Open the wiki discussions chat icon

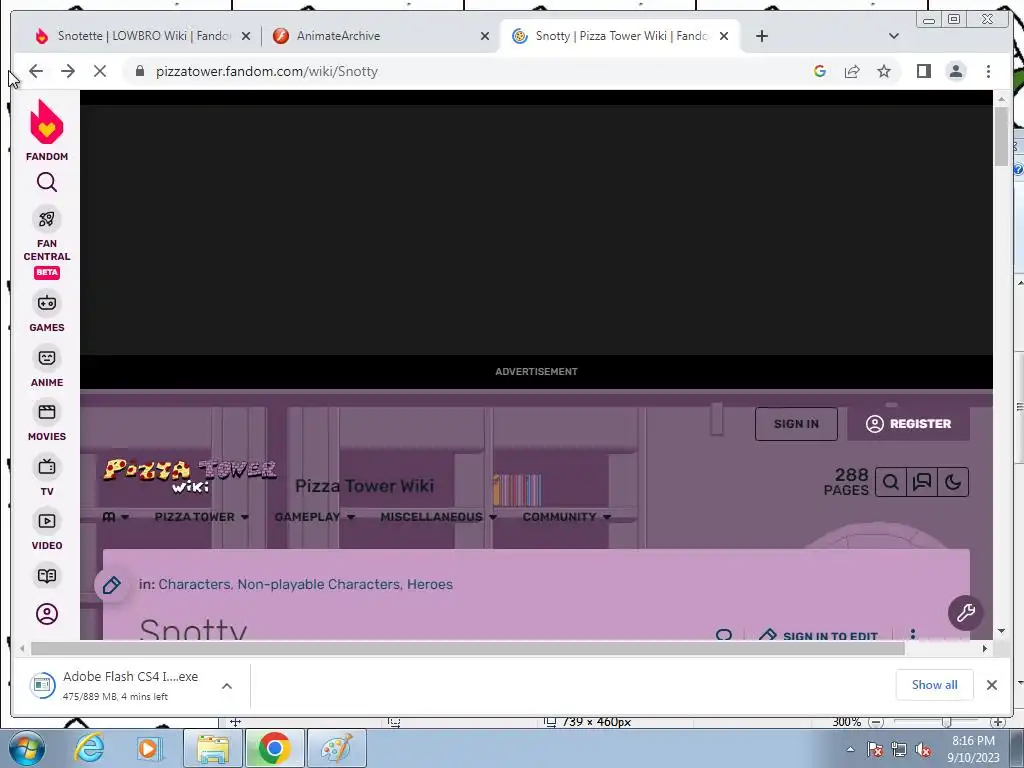coord(921,483)
